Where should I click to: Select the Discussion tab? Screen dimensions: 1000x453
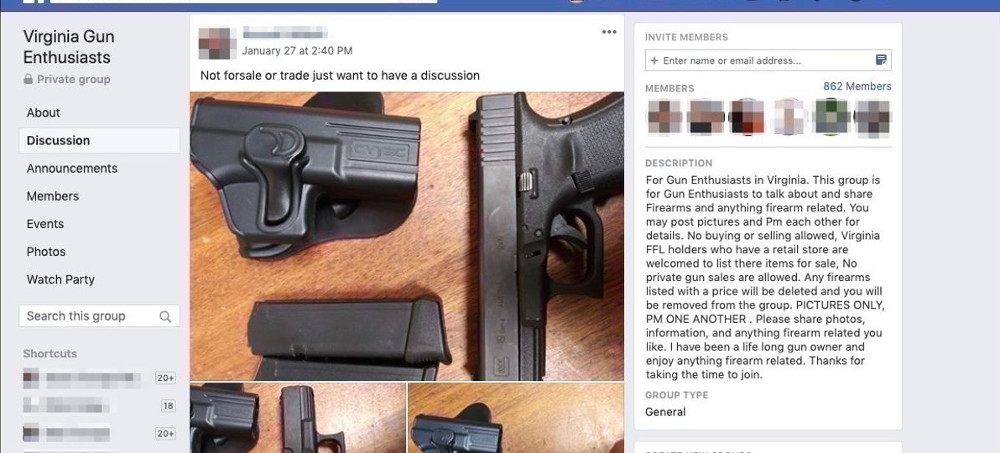click(x=58, y=140)
